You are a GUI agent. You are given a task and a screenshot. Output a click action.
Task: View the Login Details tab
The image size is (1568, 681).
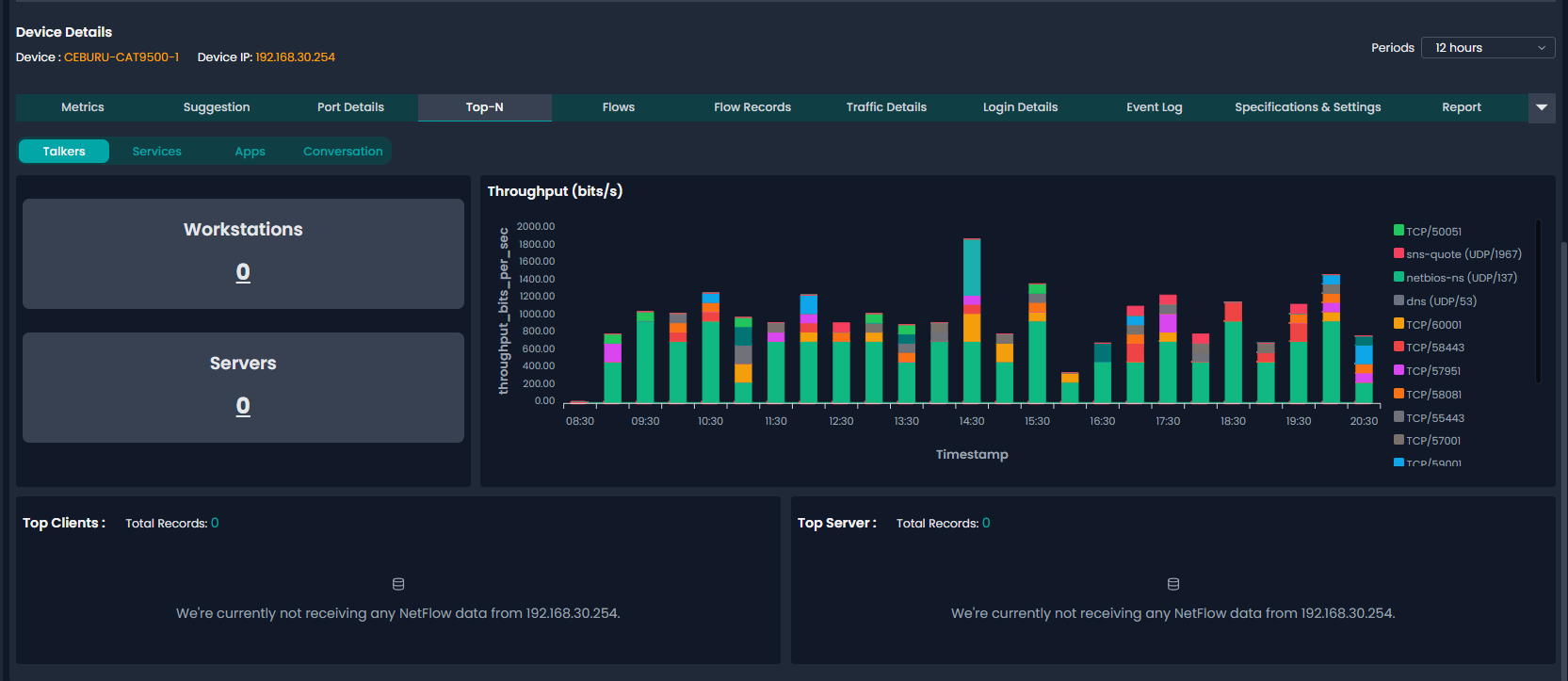[x=1020, y=107]
